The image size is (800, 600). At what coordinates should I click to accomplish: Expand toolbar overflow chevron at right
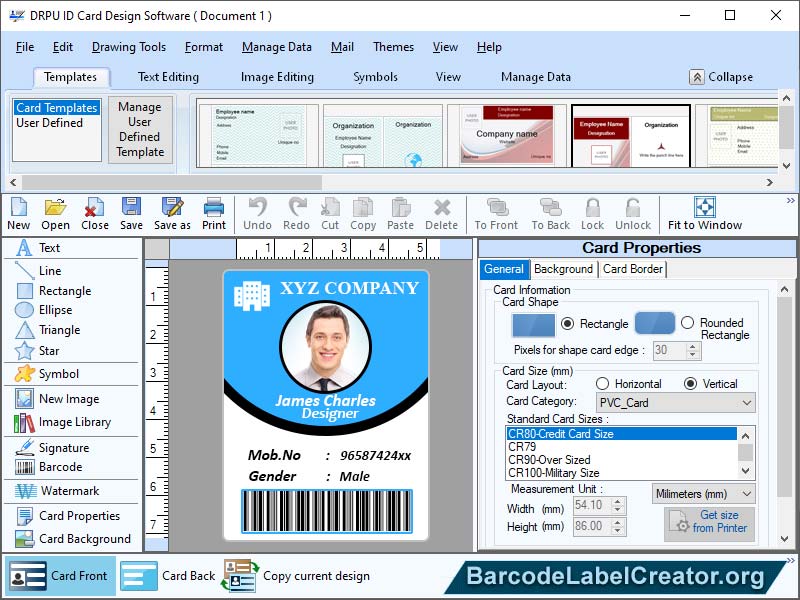[791, 200]
